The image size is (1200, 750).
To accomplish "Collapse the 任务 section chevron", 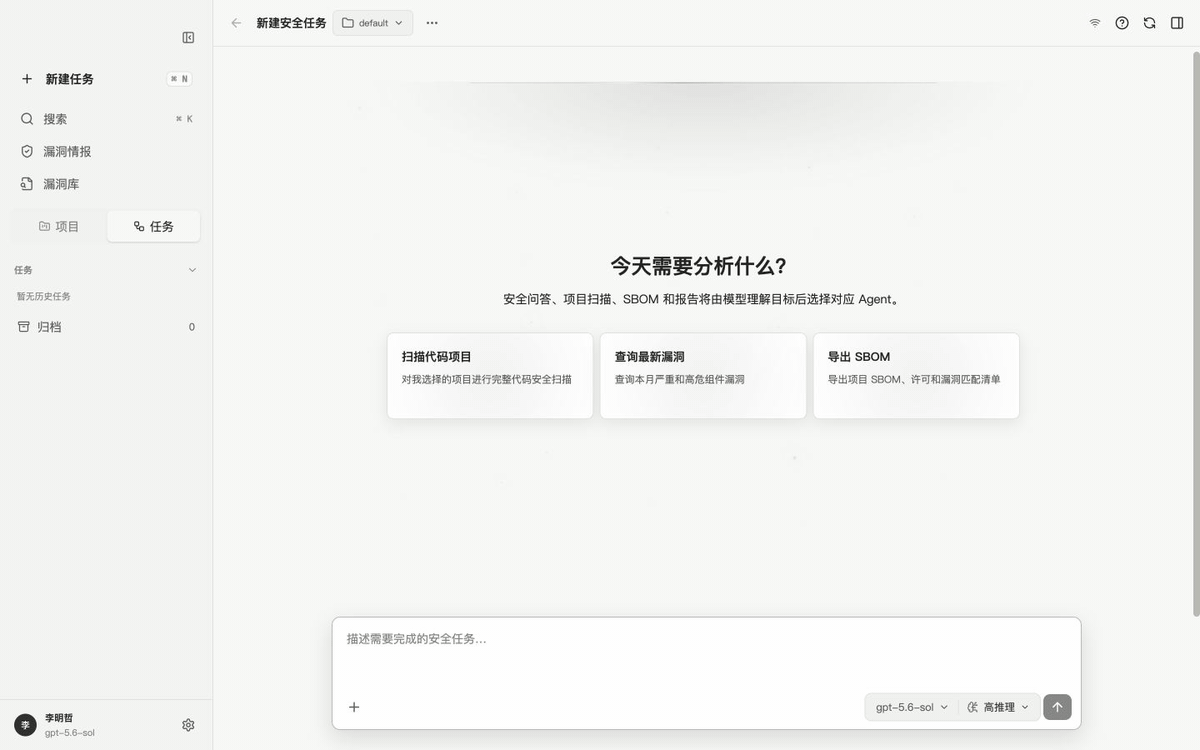I will click(x=192, y=270).
